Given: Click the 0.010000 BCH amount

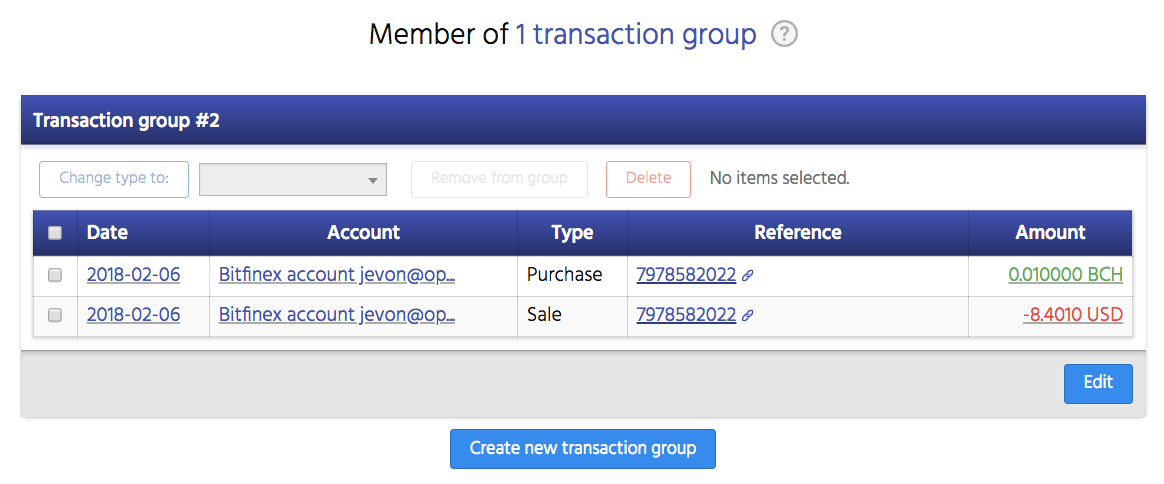Looking at the screenshot, I should tap(1065, 275).
